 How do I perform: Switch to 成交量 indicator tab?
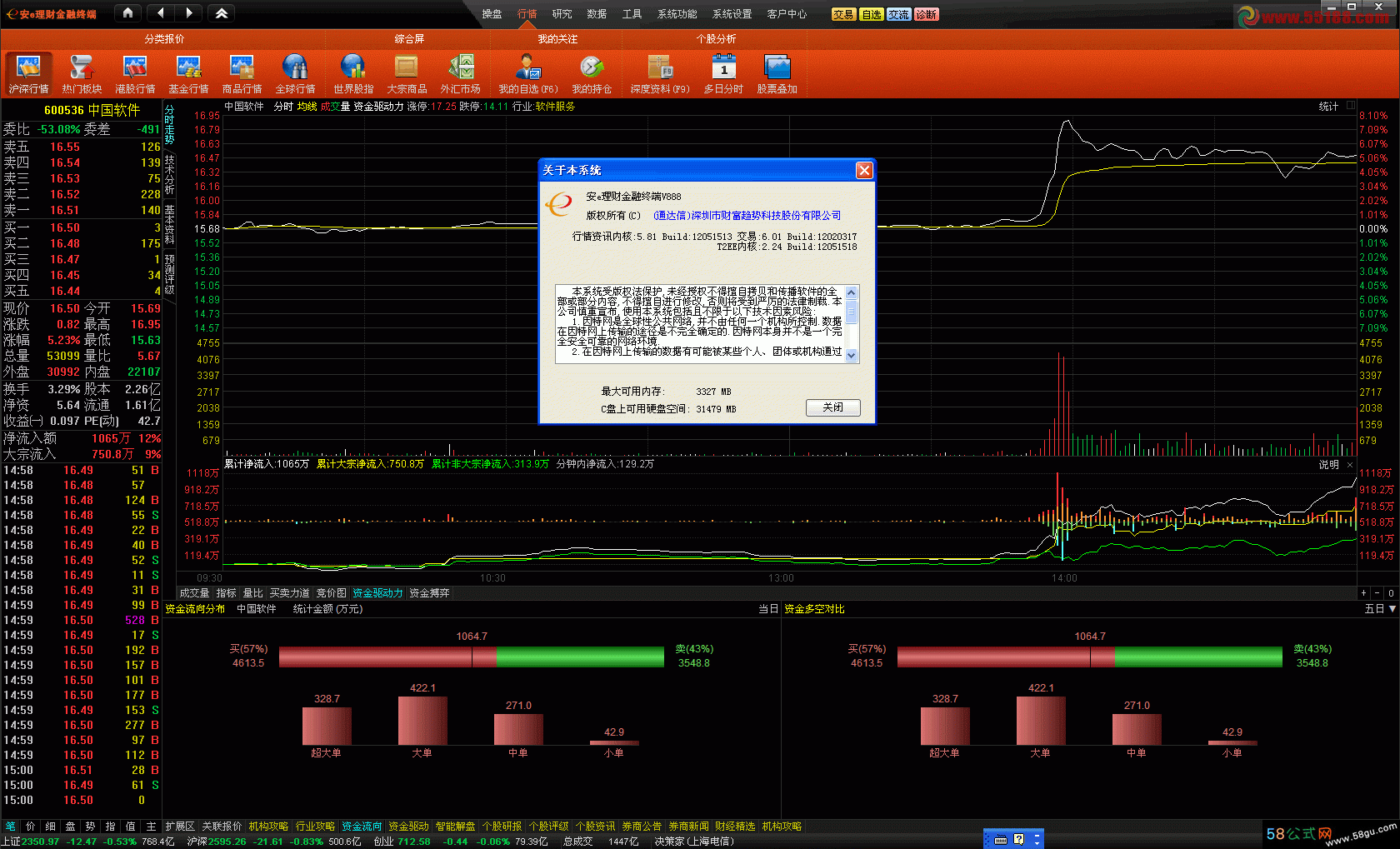pyautogui.click(x=194, y=593)
